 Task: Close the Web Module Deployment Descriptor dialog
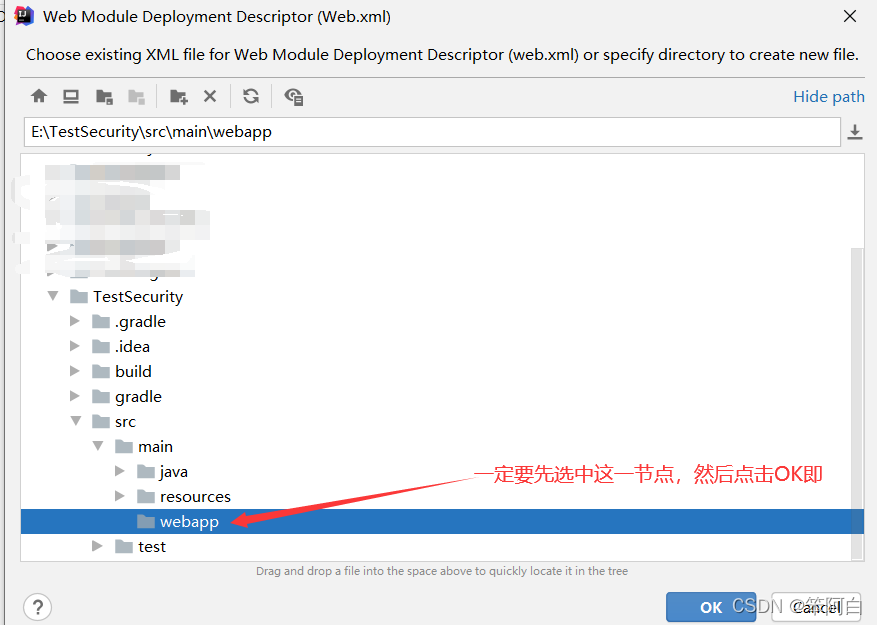[850, 16]
